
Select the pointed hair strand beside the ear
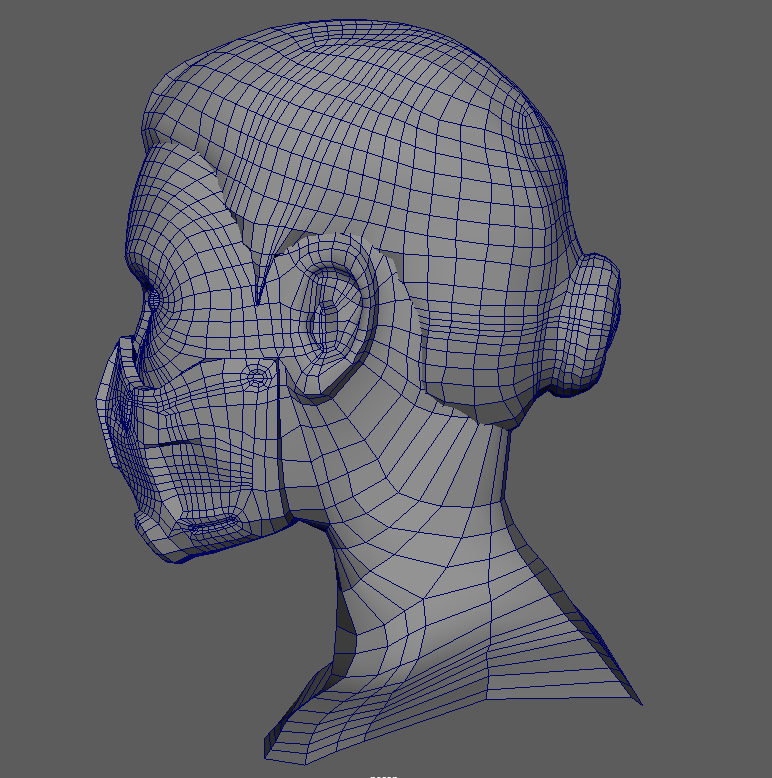click(263, 278)
